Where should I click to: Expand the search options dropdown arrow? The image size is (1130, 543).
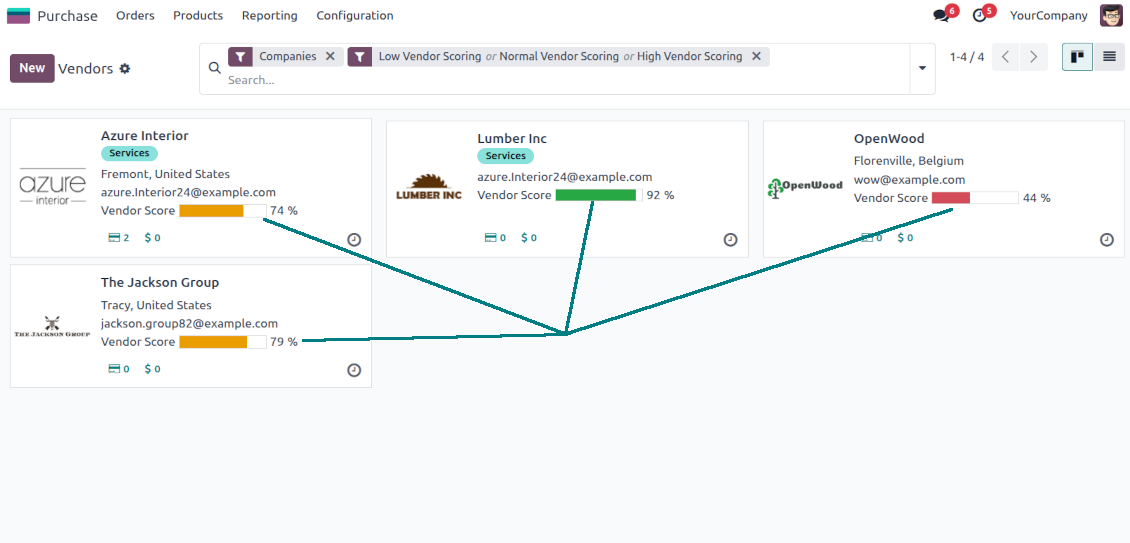[x=922, y=69]
